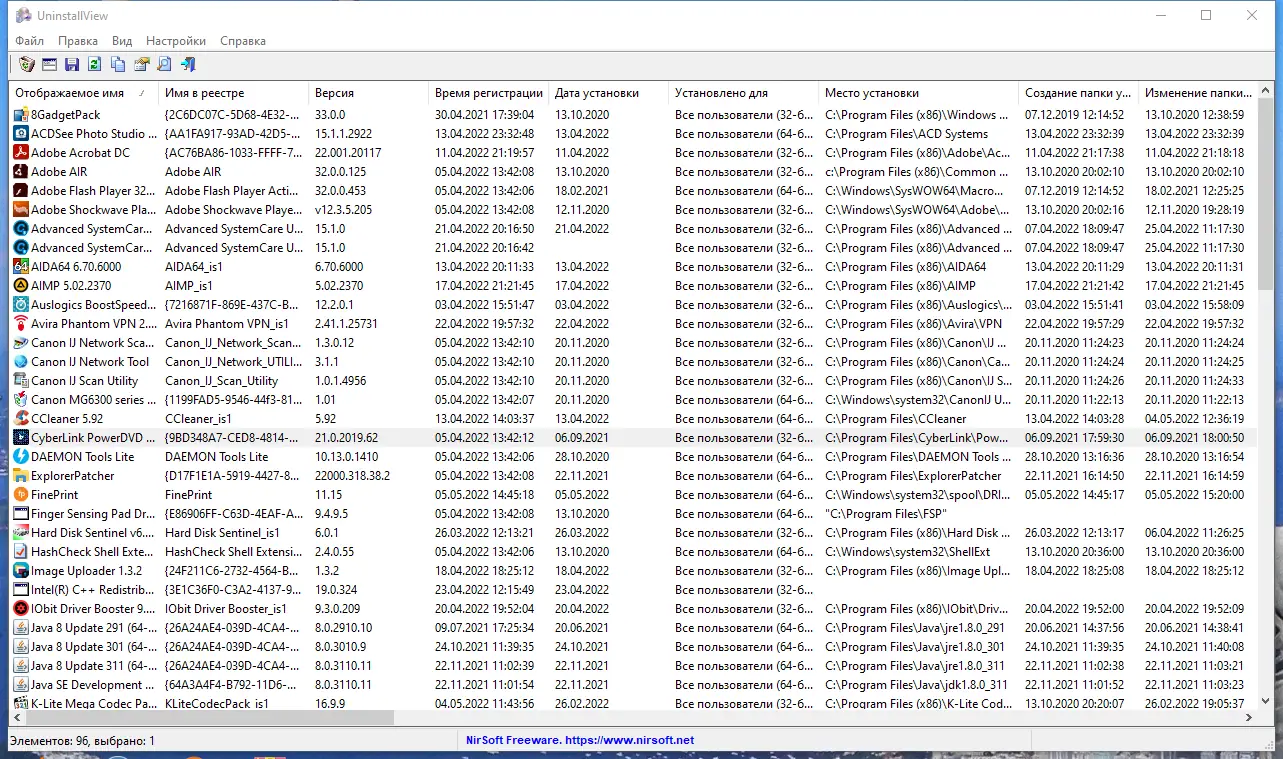This screenshot has height=759, width=1283.
Task: Click the Refresh toolbar icon
Action: point(95,65)
